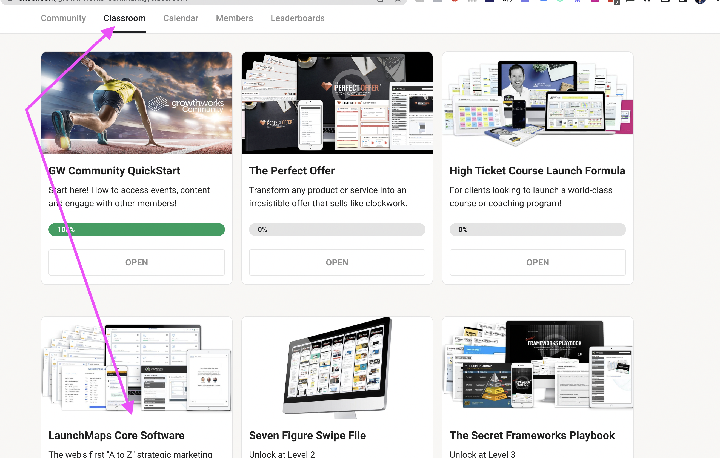This screenshot has width=720, height=458.
Task: Click 'For clients looking to launch' description
Action: click(531, 197)
